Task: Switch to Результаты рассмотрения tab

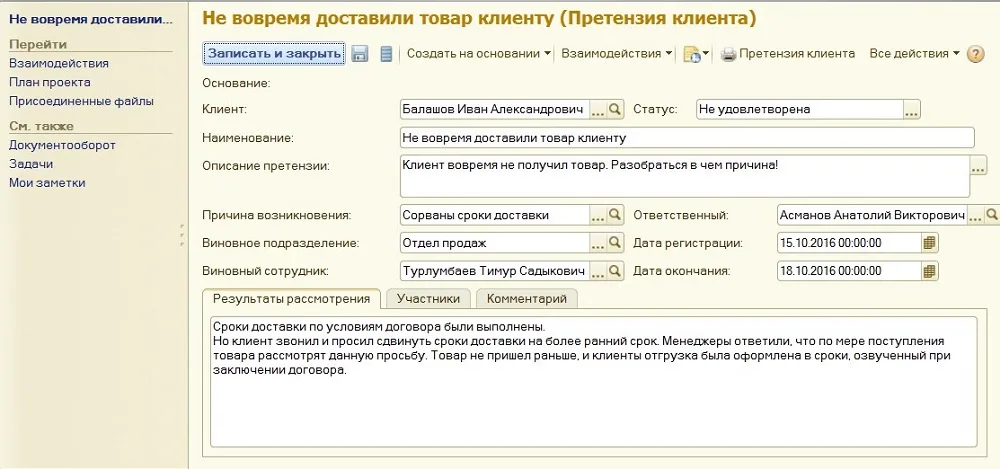Action: pyautogui.click(x=291, y=299)
